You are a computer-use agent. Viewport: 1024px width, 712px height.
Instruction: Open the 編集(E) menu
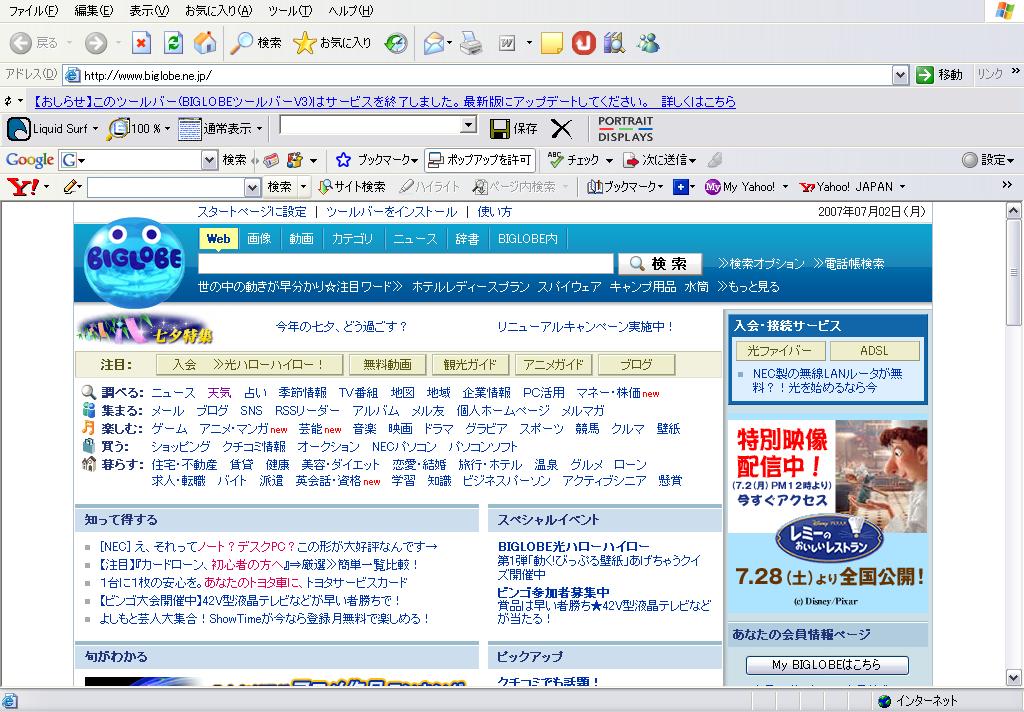pos(93,10)
